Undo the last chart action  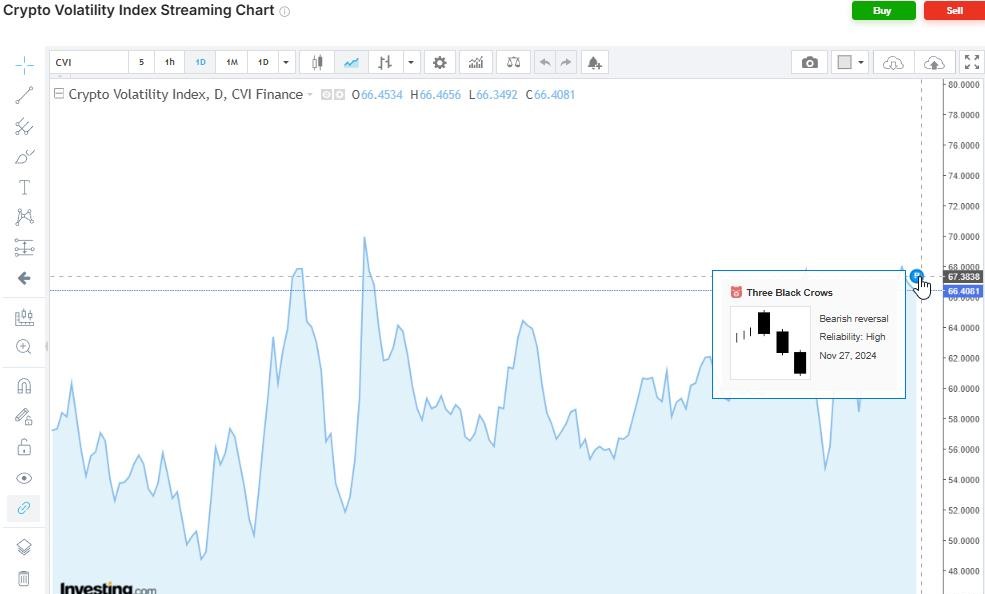point(545,62)
